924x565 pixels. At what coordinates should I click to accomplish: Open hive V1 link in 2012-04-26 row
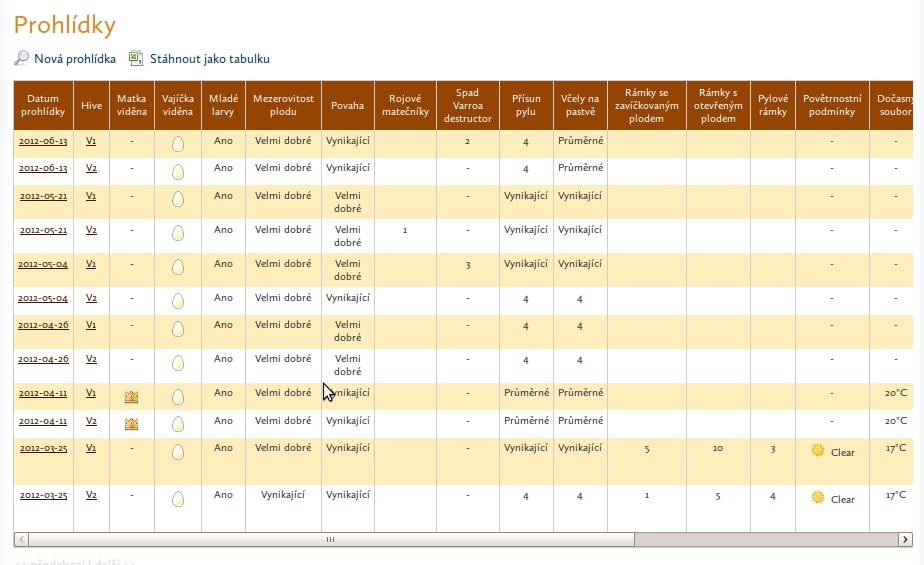pyautogui.click(x=91, y=325)
